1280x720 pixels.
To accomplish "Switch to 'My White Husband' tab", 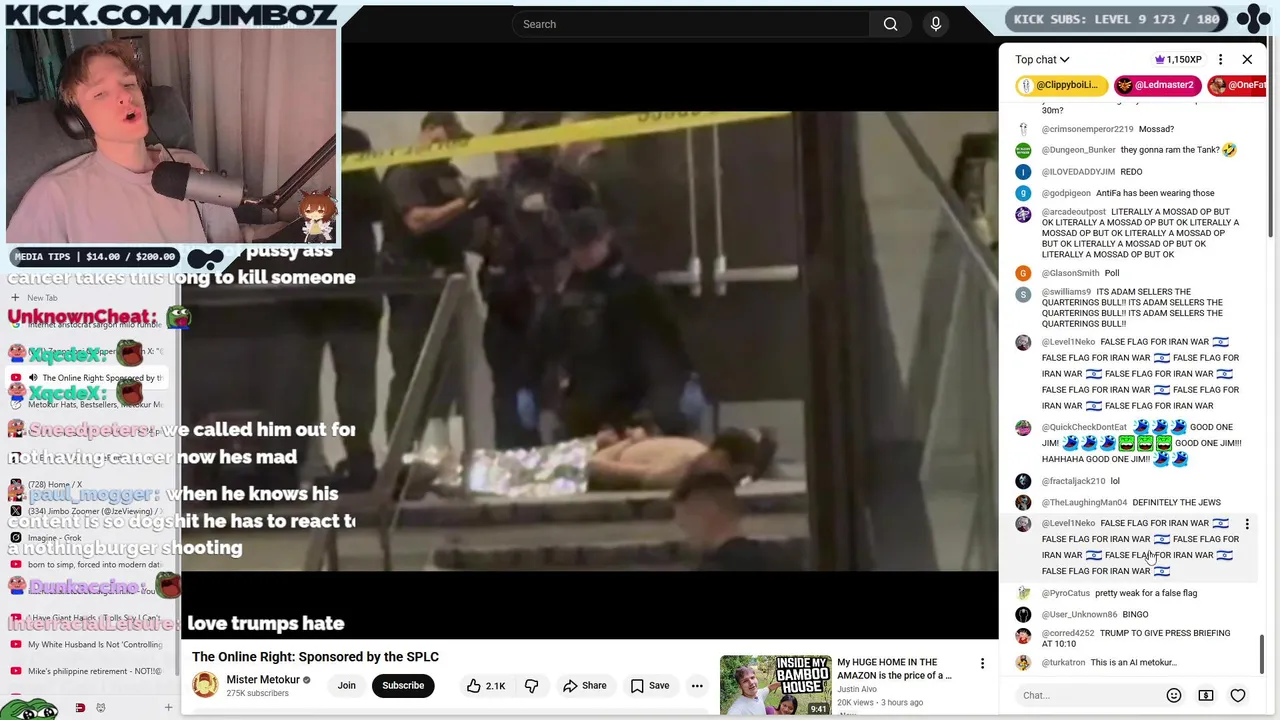I will [86, 645].
